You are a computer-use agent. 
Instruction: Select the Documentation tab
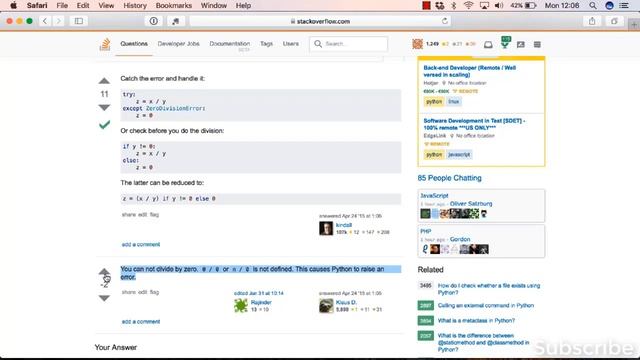[229, 44]
